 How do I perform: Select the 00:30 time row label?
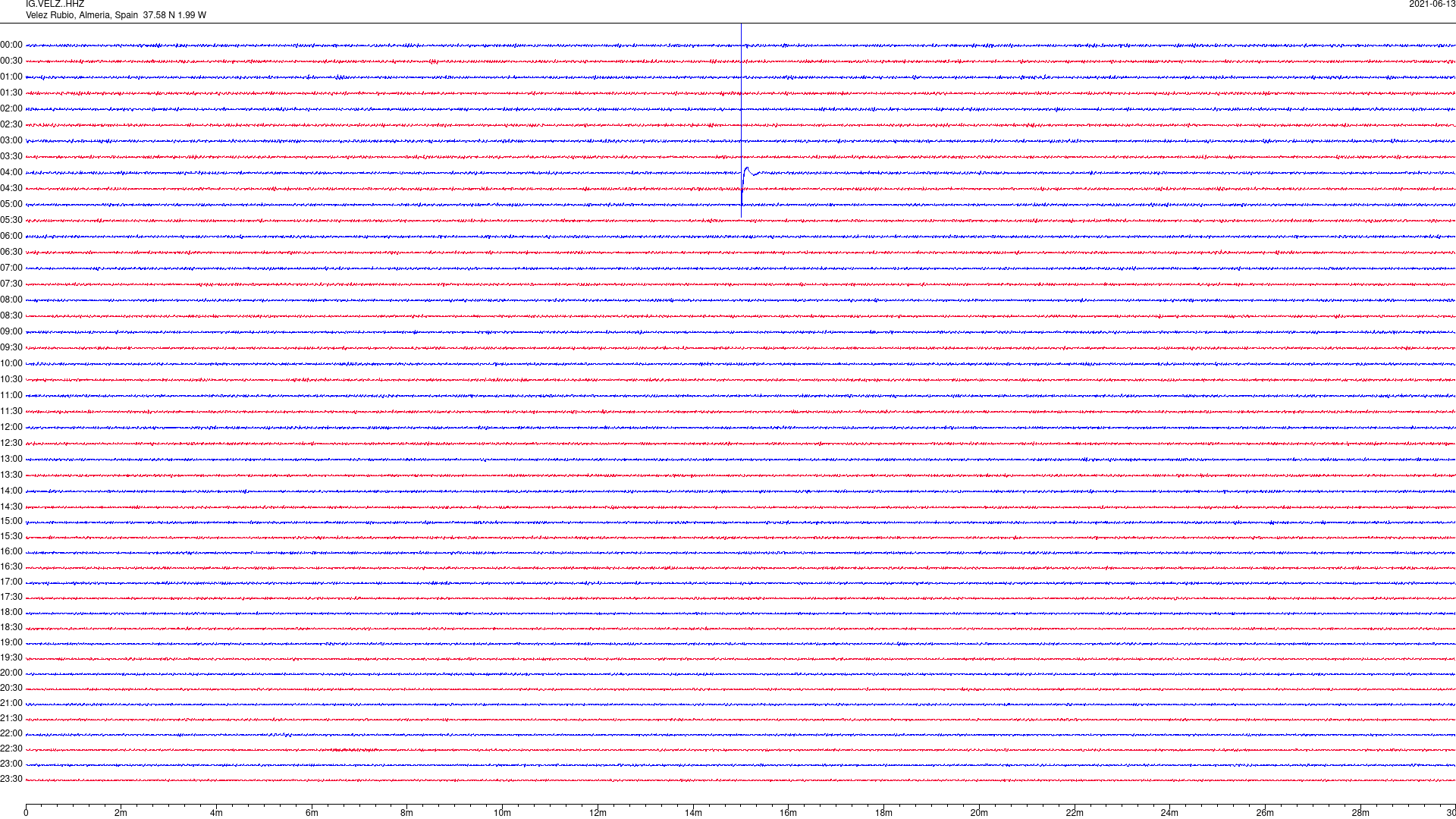(11, 61)
